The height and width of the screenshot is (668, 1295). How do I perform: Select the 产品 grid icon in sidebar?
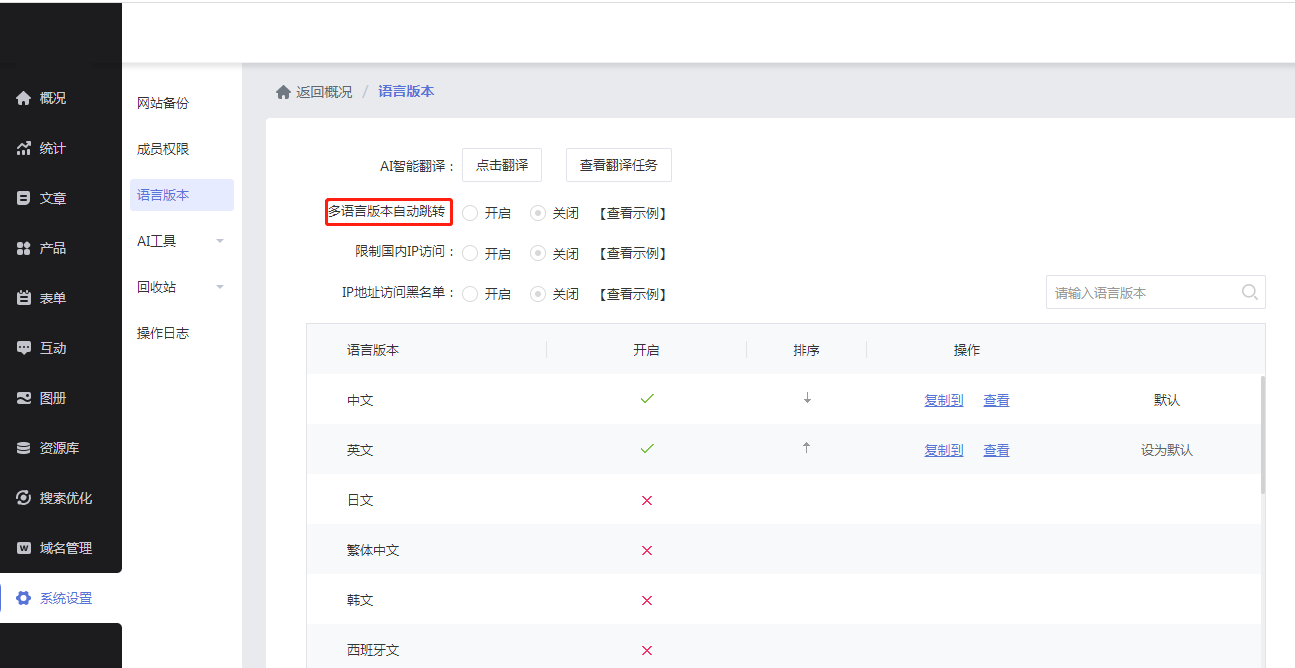(x=24, y=248)
